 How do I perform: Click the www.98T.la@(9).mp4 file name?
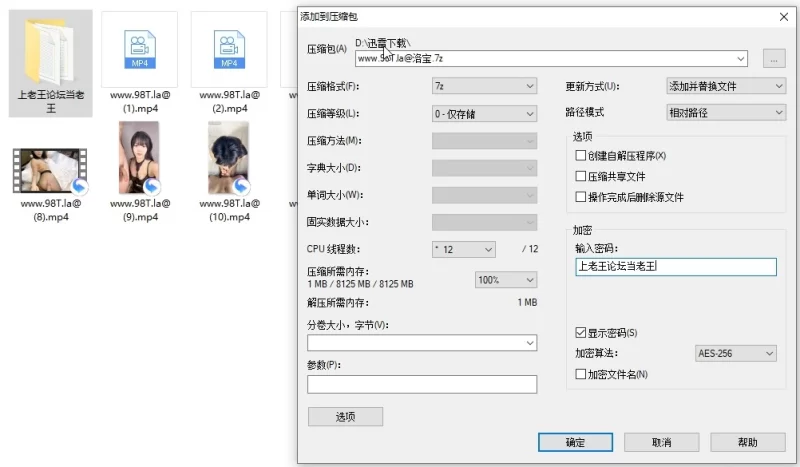[x=140, y=210]
